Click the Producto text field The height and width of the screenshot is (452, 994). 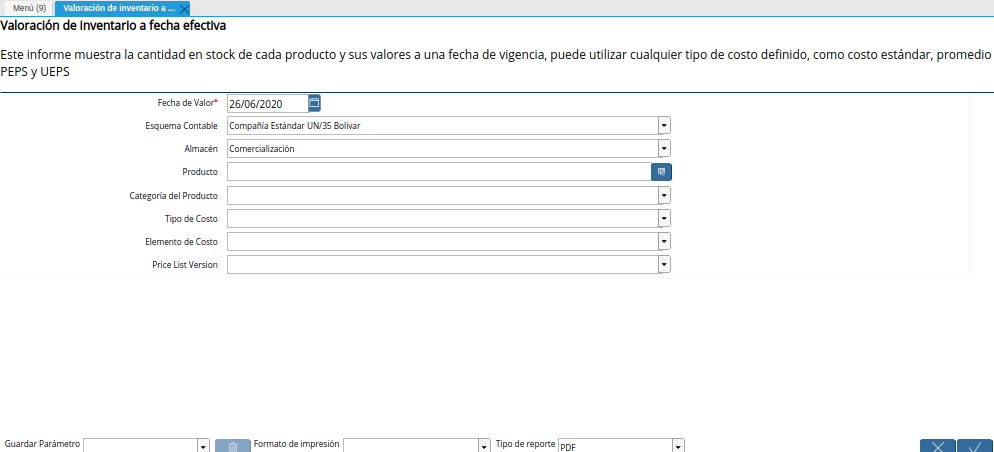(x=438, y=172)
